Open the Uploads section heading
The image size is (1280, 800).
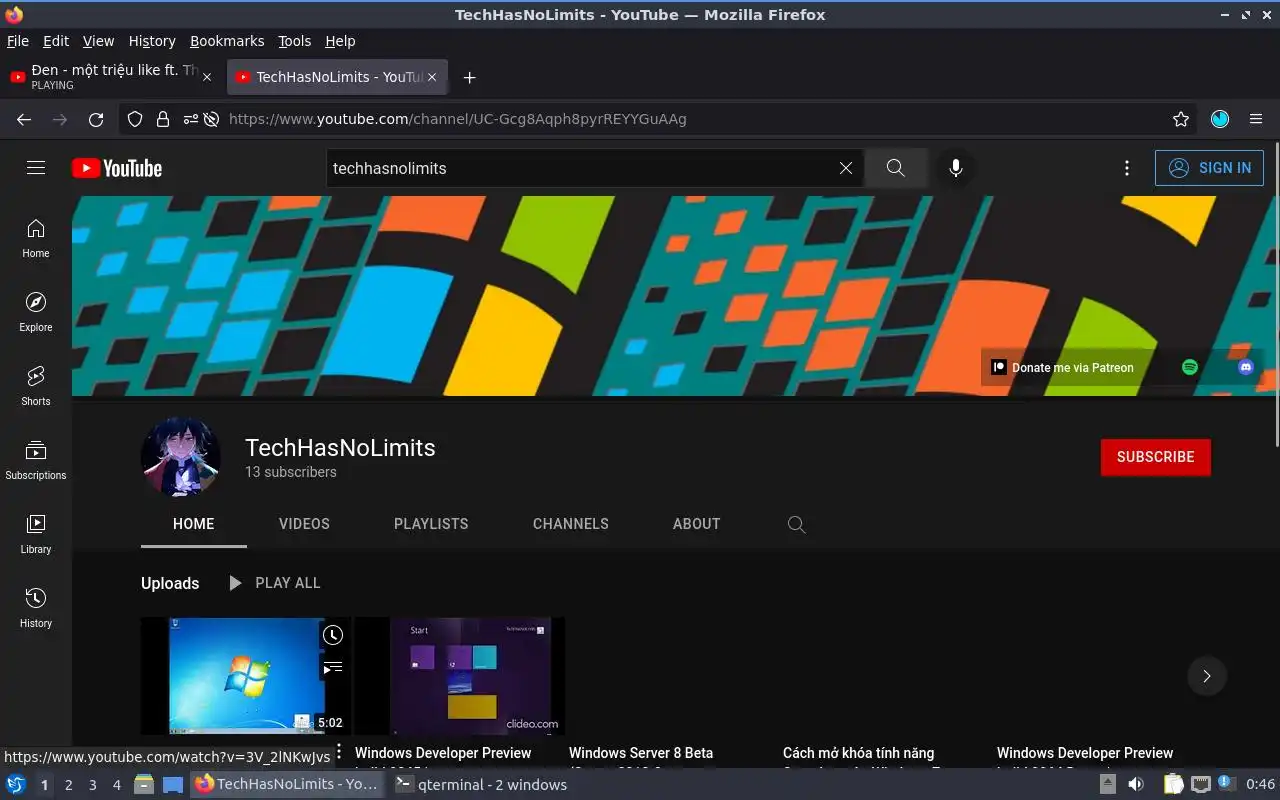(x=170, y=583)
